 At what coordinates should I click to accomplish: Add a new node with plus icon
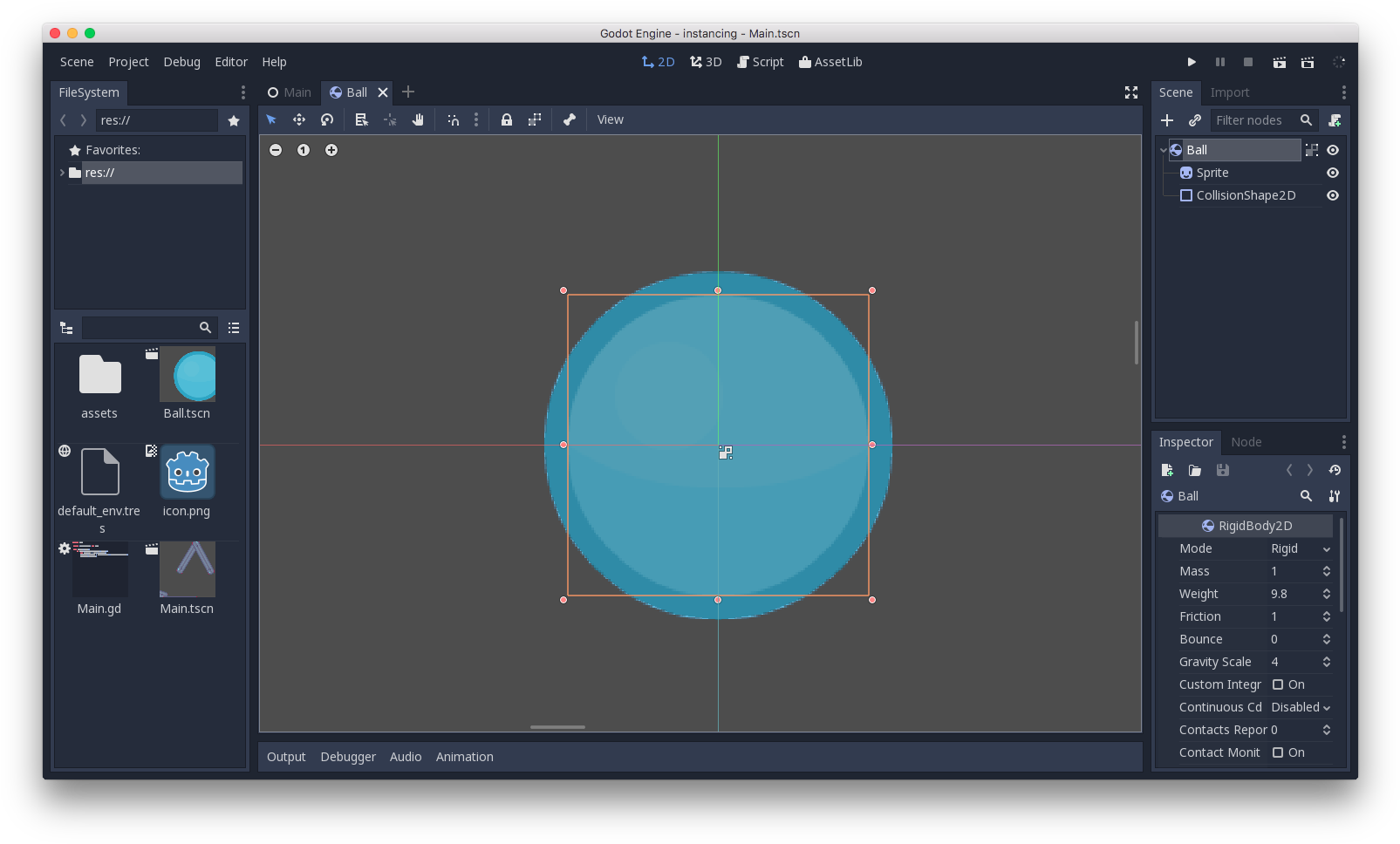coord(1167,120)
